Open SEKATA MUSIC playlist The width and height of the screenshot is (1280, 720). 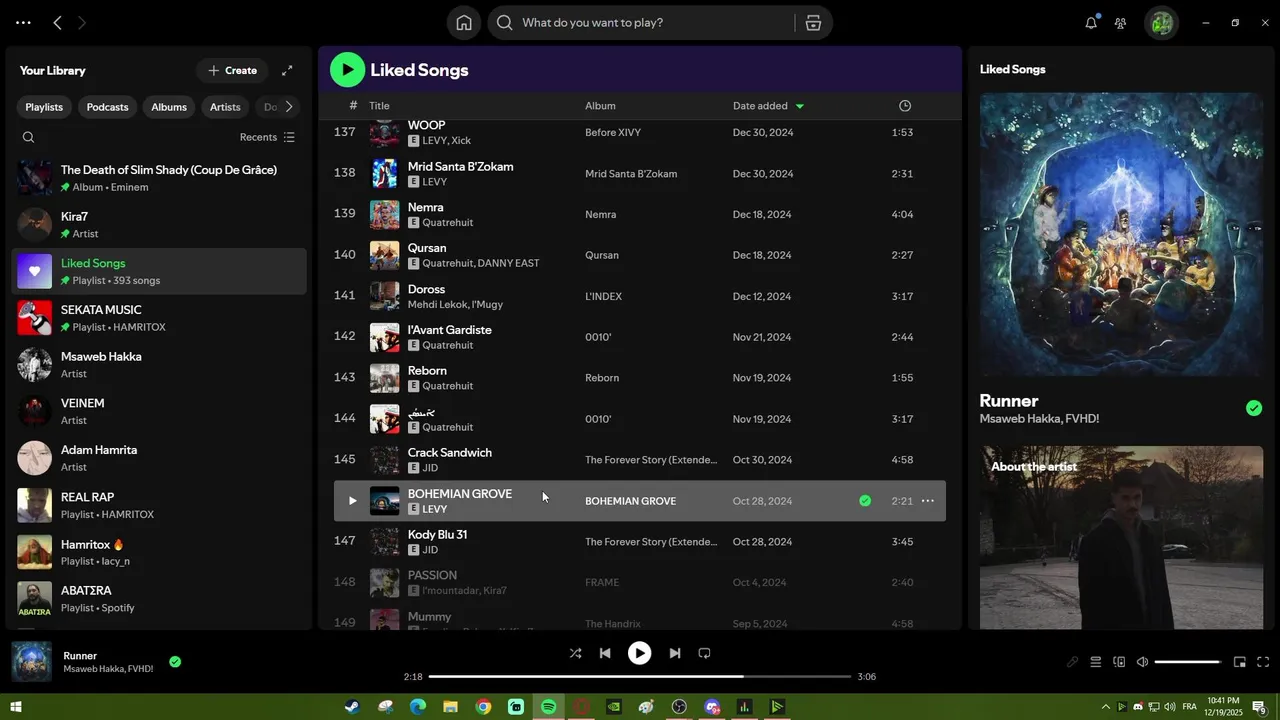[x=160, y=318]
